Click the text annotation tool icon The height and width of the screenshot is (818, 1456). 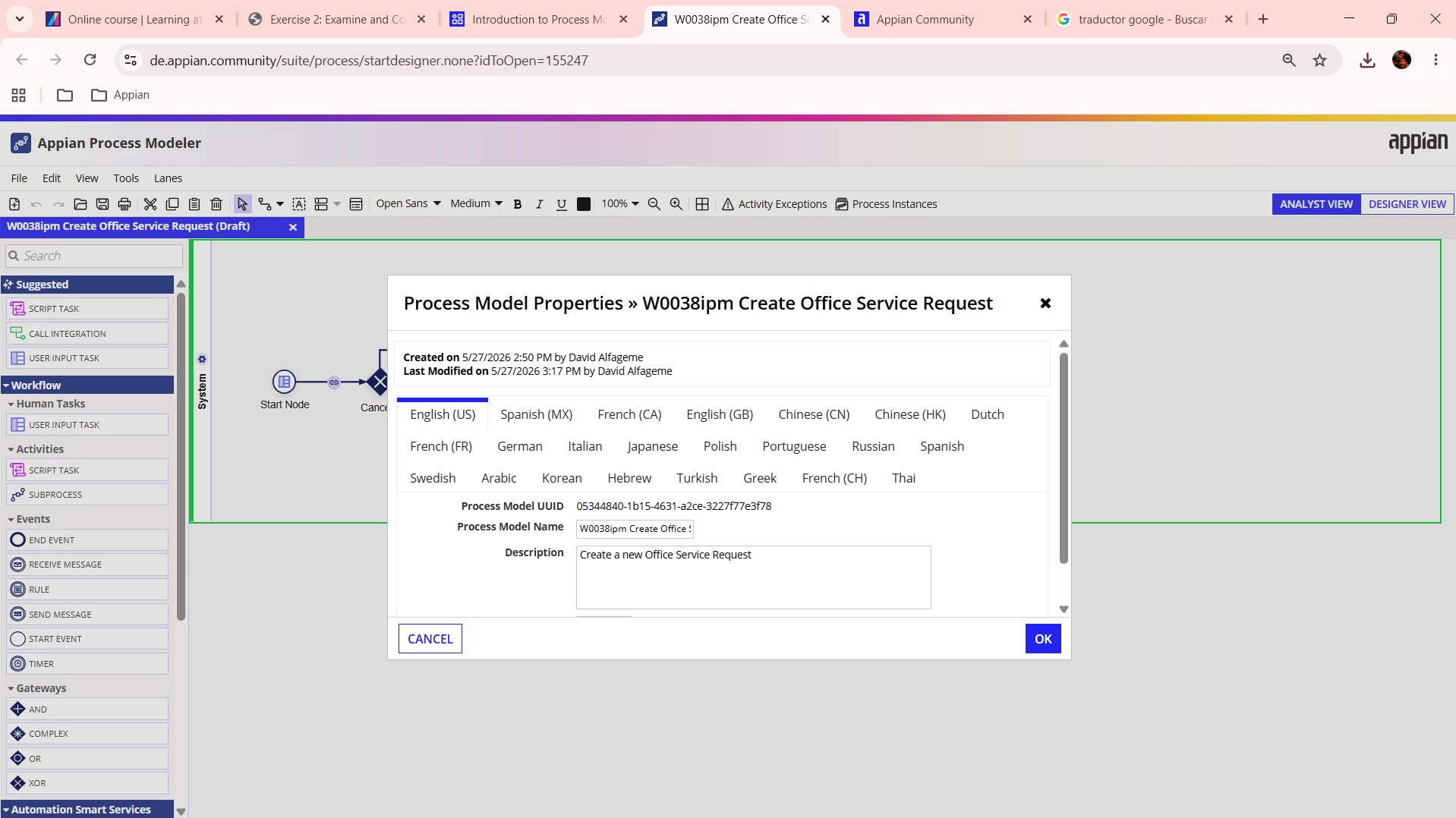(x=299, y=204)
